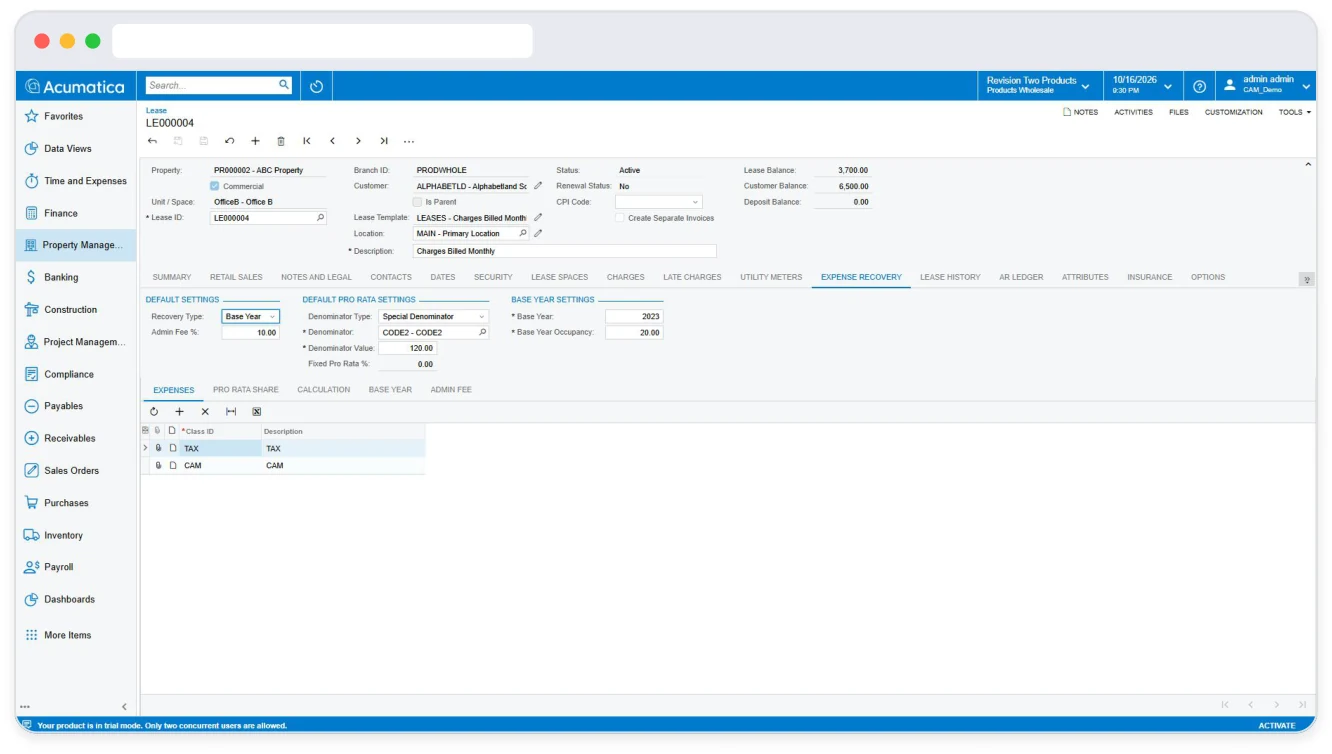Open the Help question mark icon
The height and width of the screenshot is (754, 1332).
coord(1199,86)
